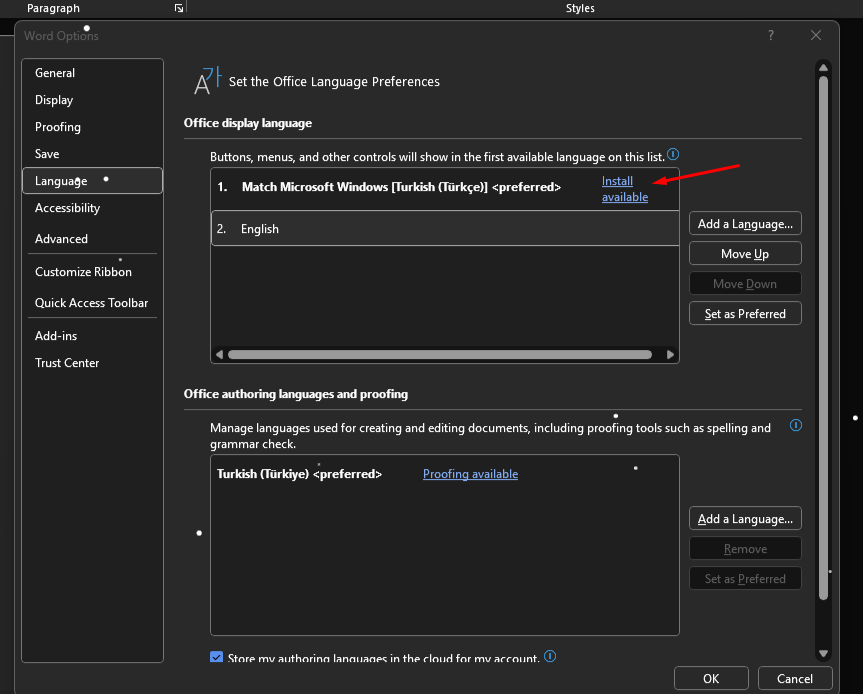
Task: Confirm settings with the OK button
Action: pos(711,678)
